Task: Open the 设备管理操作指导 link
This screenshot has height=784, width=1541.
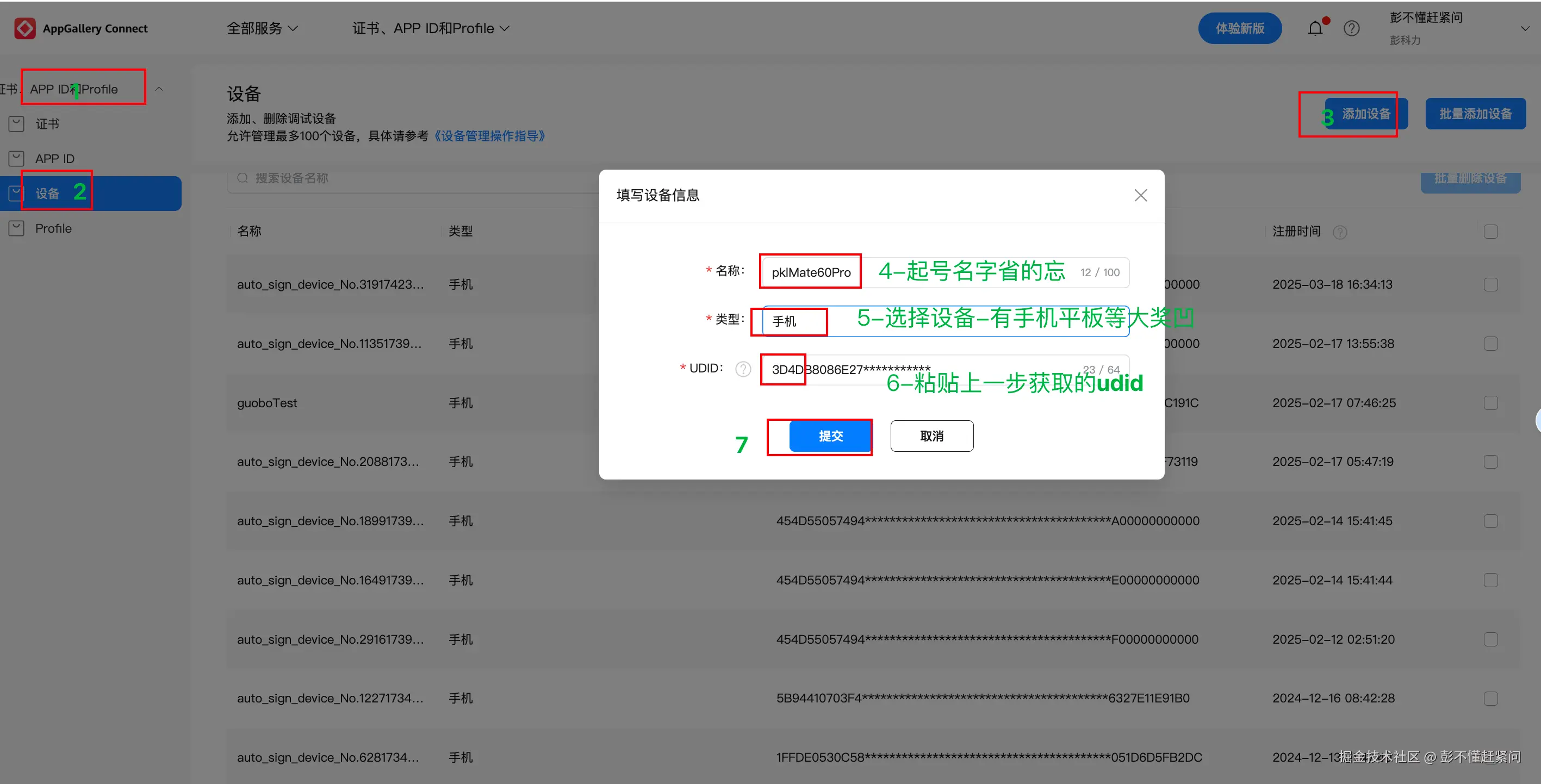Action: tap(489, 136)
